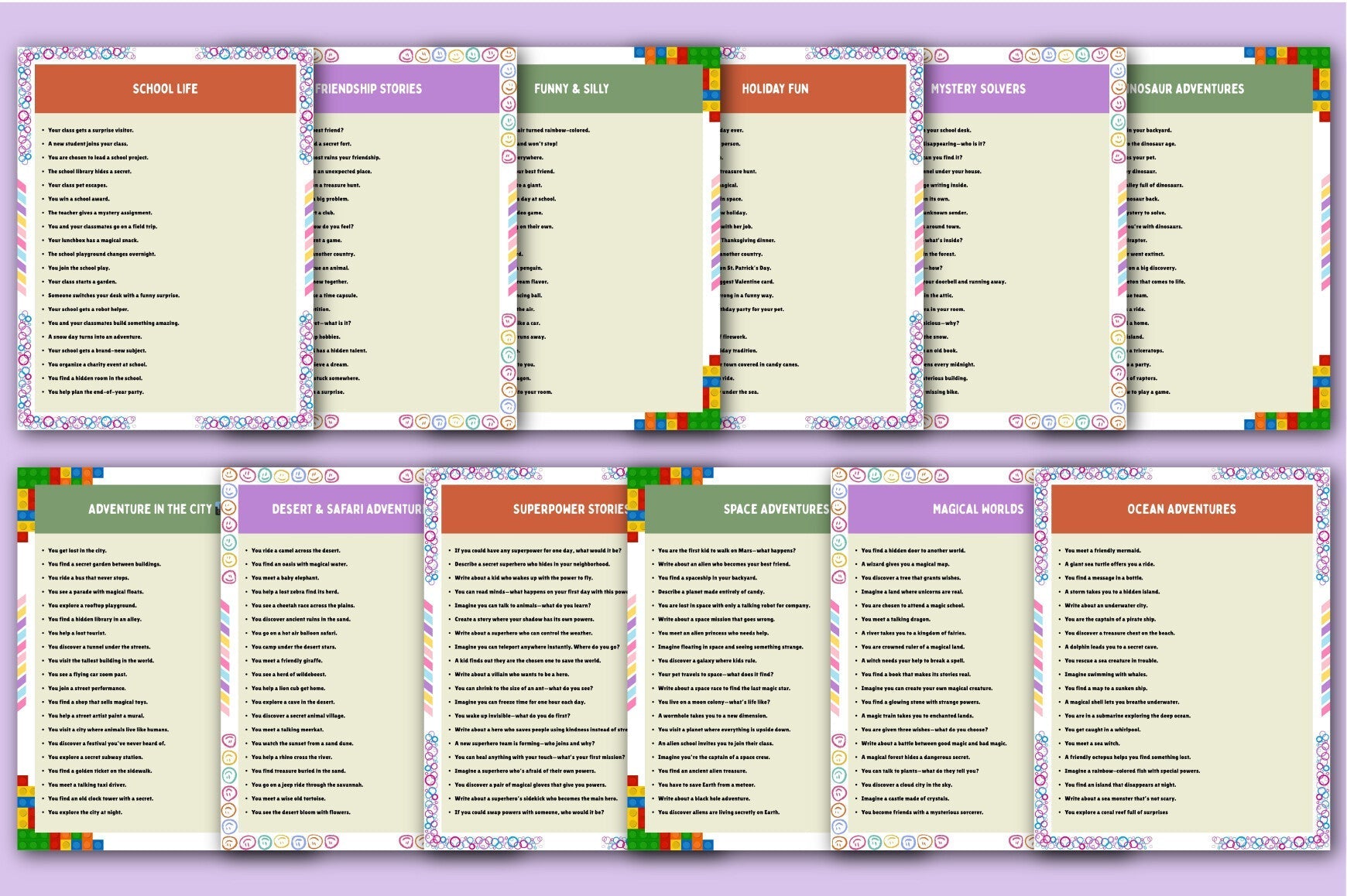Select prompt "Your school gets a robot helper."

click(88, 309)
